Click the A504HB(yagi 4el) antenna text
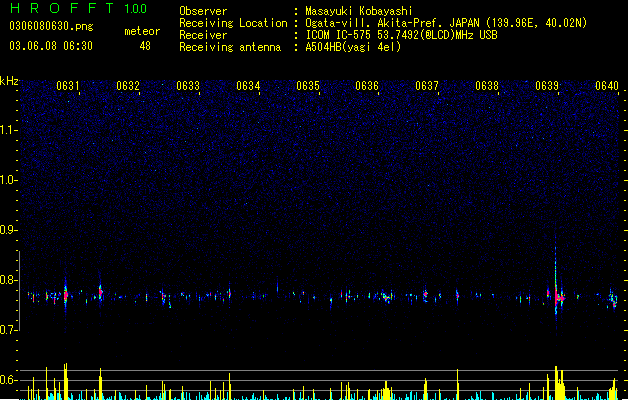The height and width of the screenshot is (400, 629). [x=353, y=47]
